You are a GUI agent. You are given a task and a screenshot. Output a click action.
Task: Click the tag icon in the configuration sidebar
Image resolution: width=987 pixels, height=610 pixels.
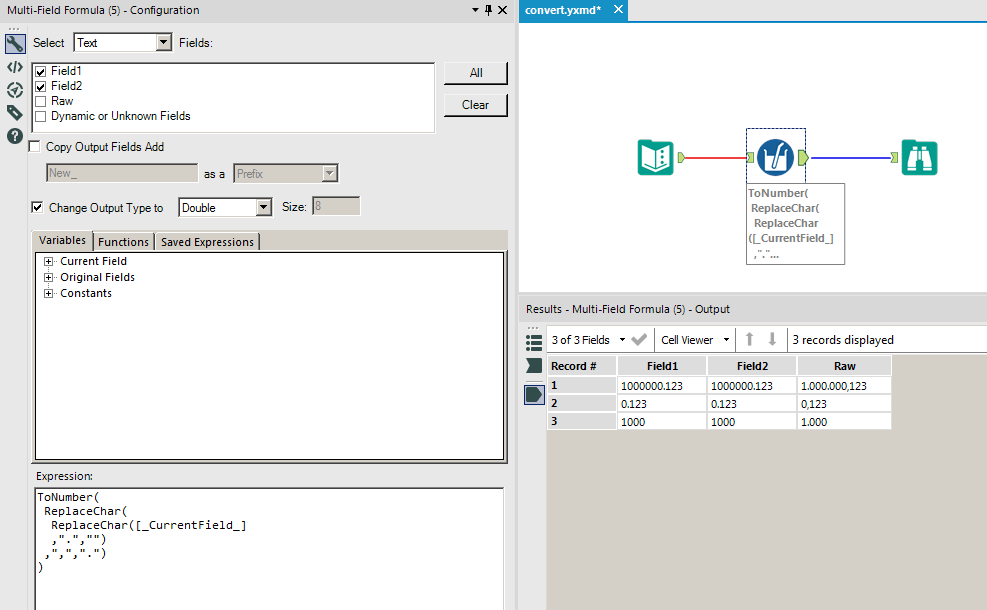point(13,112)
